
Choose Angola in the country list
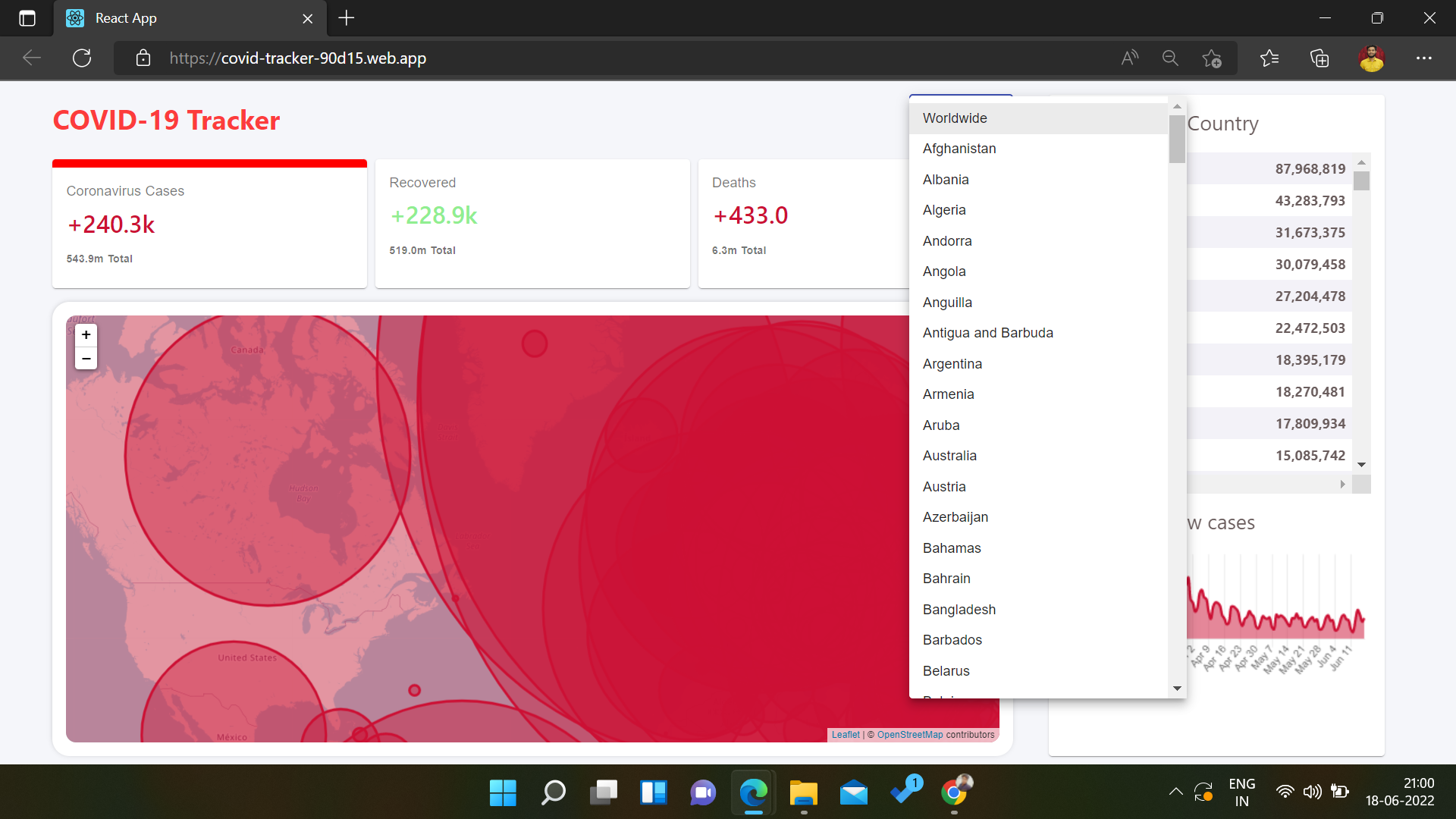coord(1039,271)
